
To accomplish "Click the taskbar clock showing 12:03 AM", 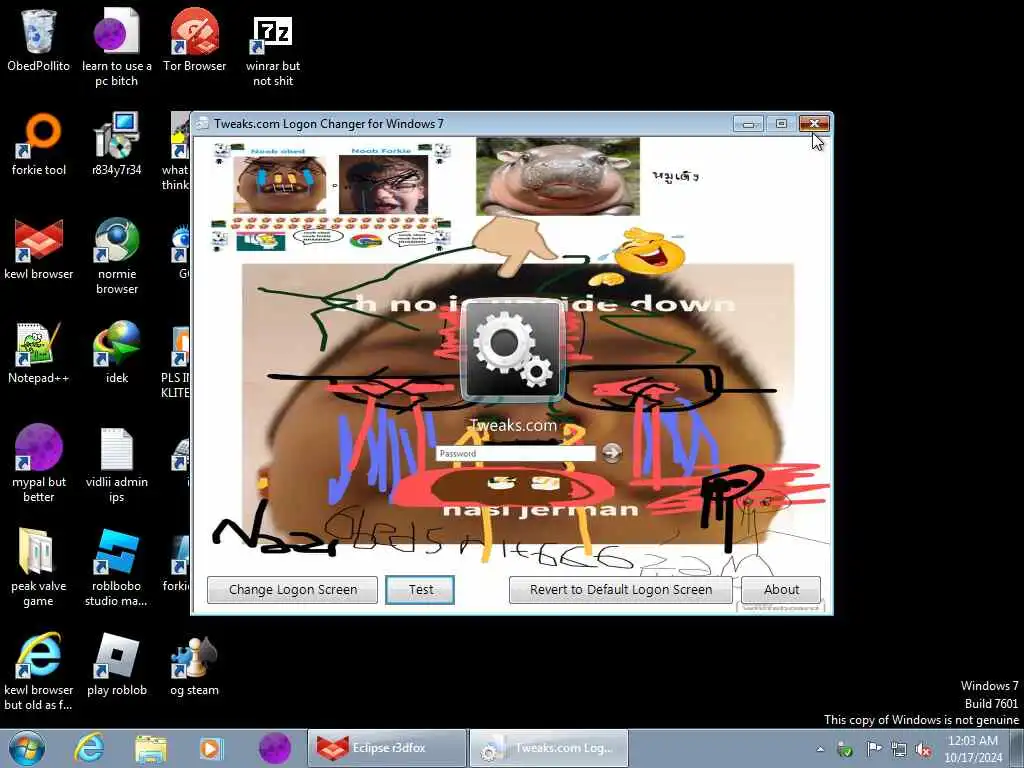I will click(x=973, y=748).
